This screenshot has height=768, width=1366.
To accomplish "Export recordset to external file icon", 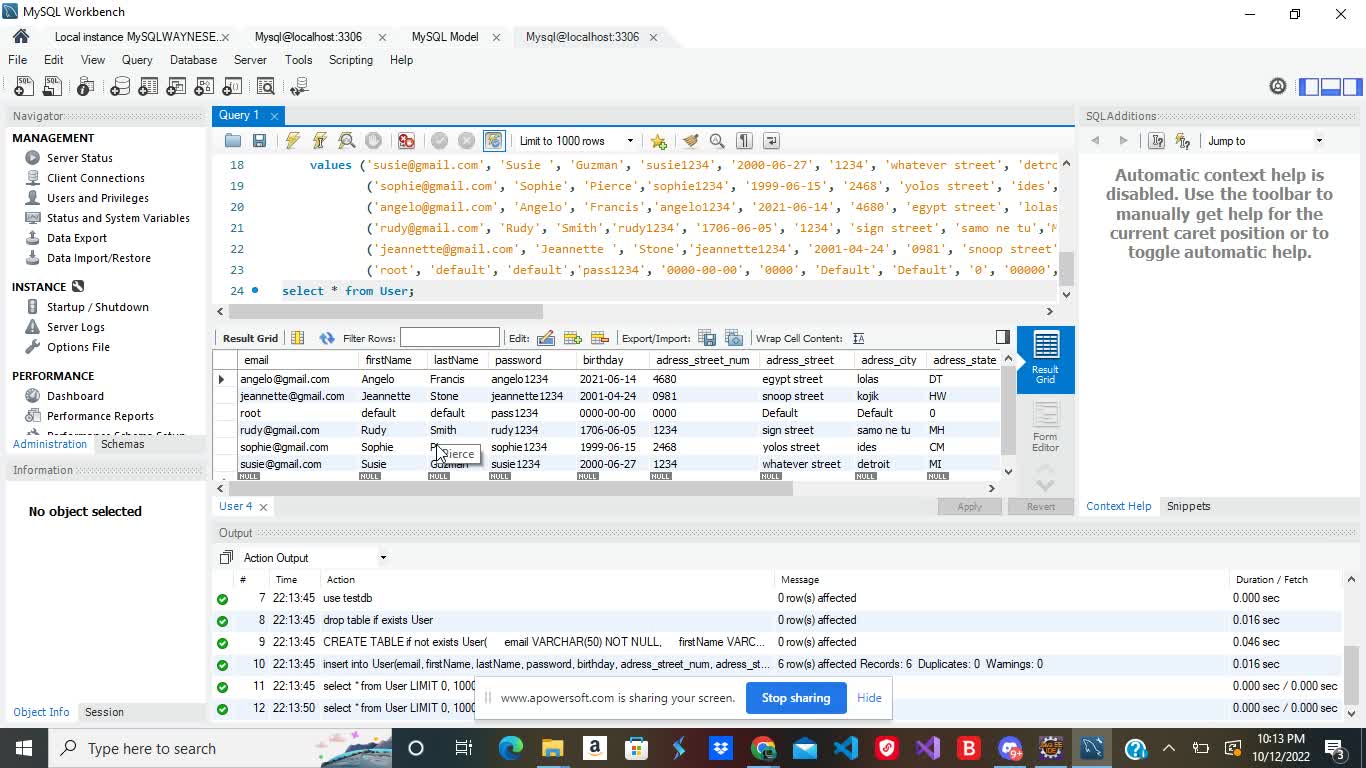I will (x=707, y=338).
